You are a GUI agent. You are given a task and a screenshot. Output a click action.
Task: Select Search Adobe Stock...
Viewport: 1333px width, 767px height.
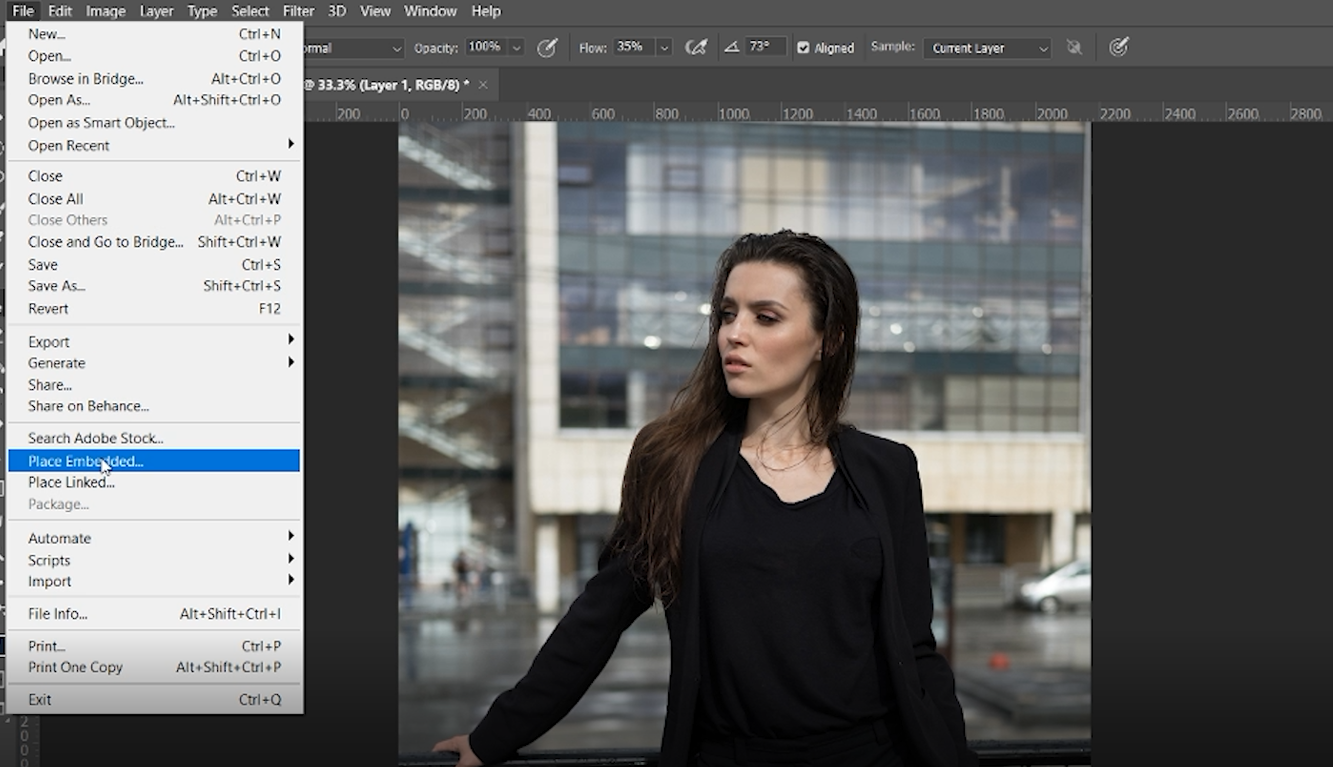pyautogui.click(x=154, y=438)
